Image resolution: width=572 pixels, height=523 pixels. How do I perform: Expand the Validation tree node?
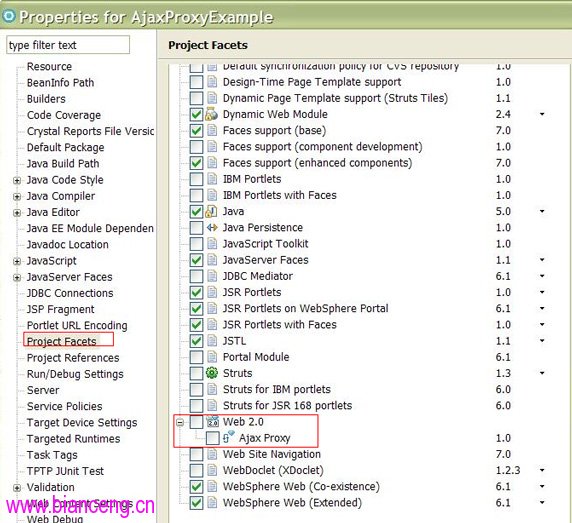(17, 488)
